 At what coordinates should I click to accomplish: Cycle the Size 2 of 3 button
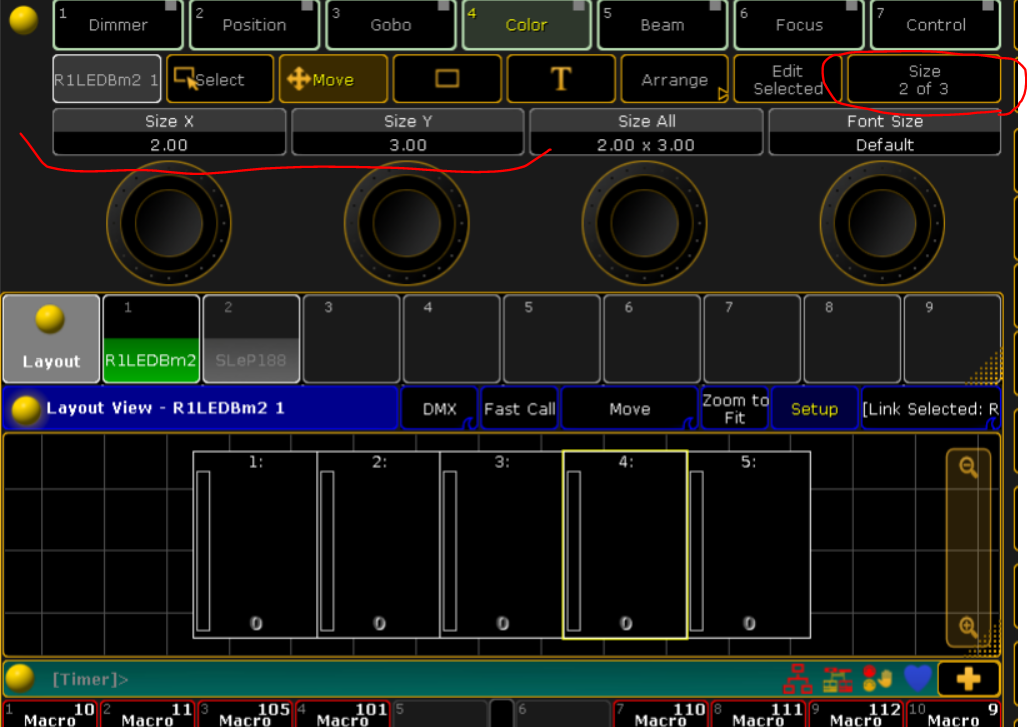point(924,79)
